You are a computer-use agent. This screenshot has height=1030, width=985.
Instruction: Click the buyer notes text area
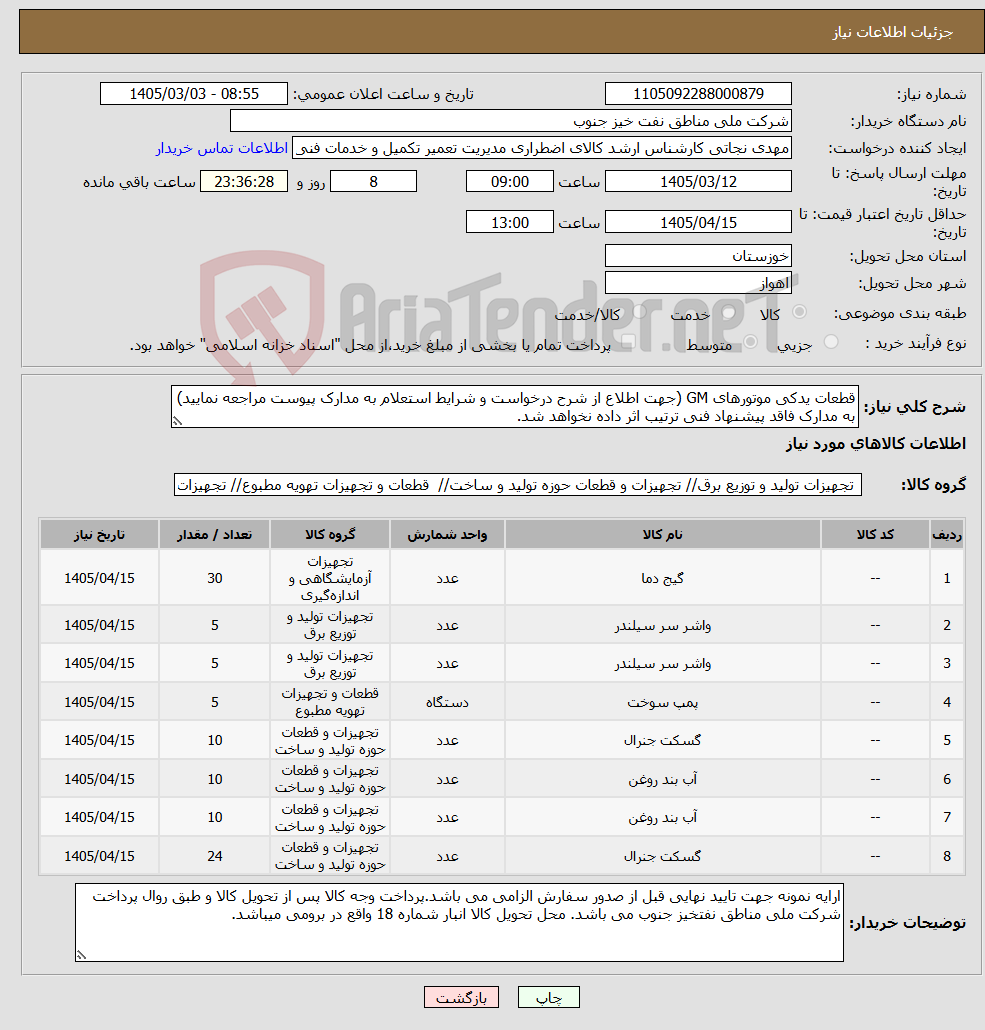(459, 922)
